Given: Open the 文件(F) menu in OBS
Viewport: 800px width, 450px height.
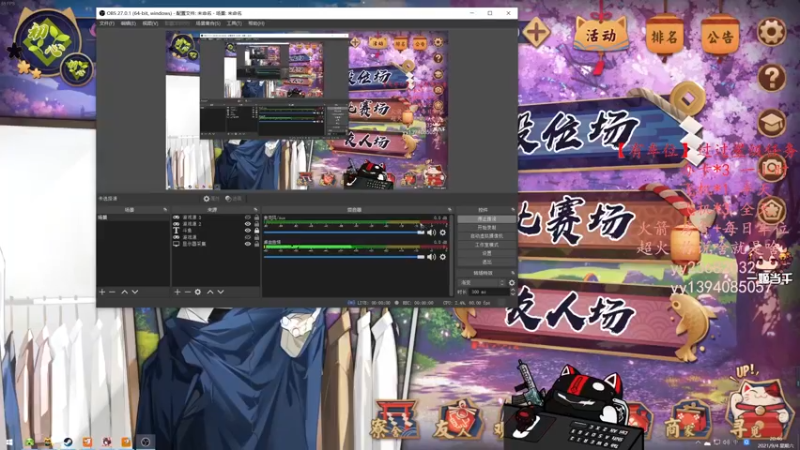Looking at the screenshot, I should click(107, 23).
